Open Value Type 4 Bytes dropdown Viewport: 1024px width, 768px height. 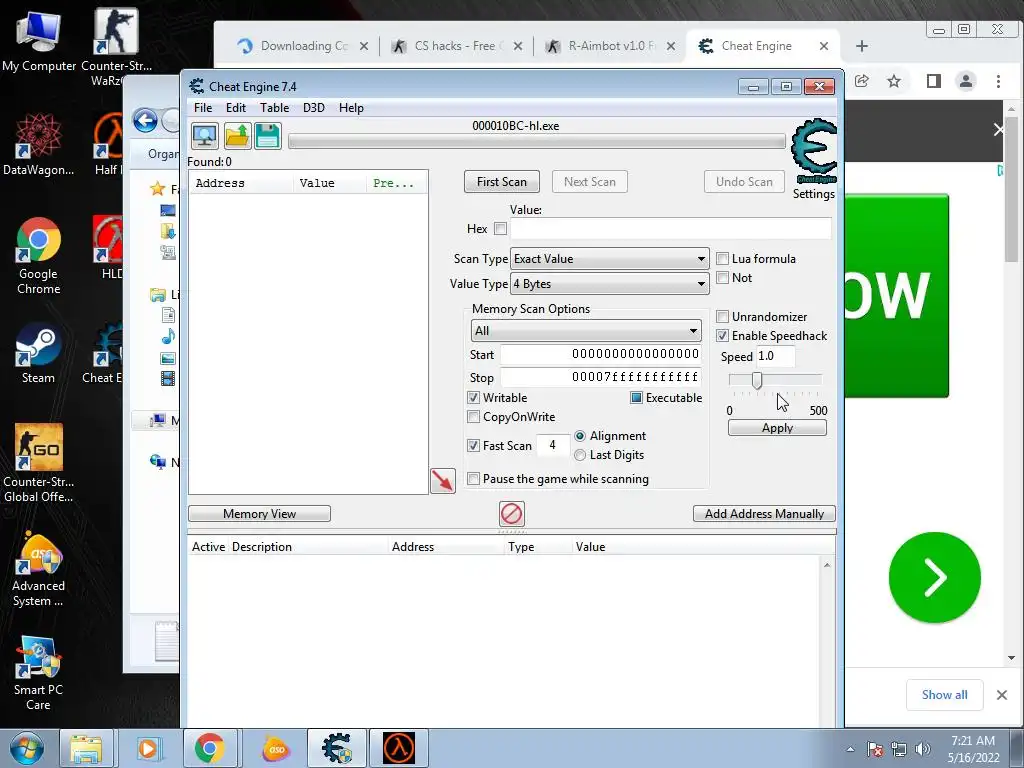[x=609, y=284]
